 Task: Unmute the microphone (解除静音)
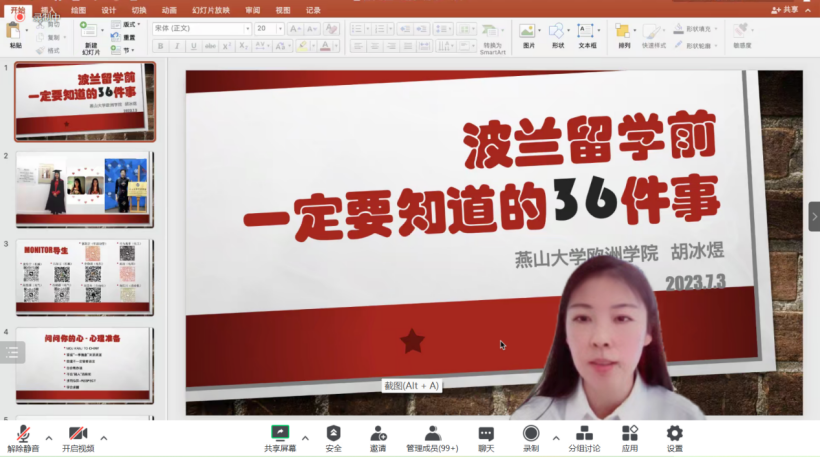23,434
